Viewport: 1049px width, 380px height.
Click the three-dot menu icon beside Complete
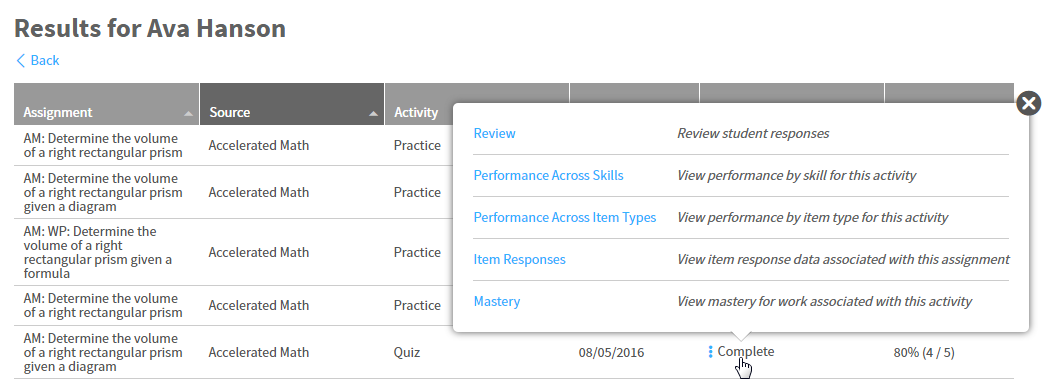point(710,352)
